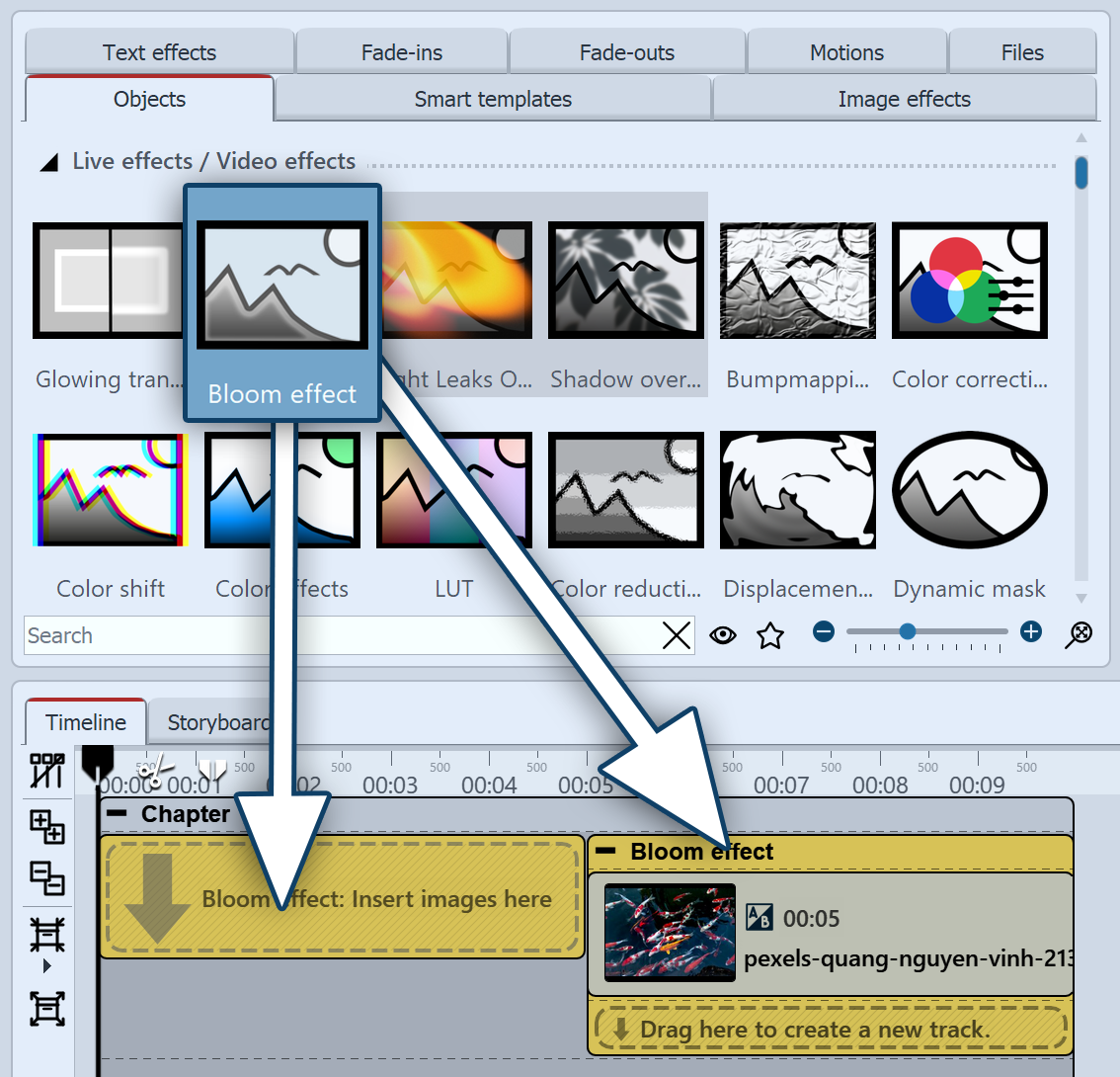Screen dimensions: 1120x1077
Task: Click the remove track minus icon
Action: (47, 879)
